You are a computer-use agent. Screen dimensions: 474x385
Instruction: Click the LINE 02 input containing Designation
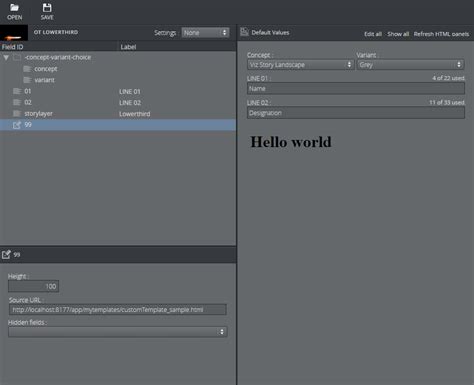click(x=356, y=113)
